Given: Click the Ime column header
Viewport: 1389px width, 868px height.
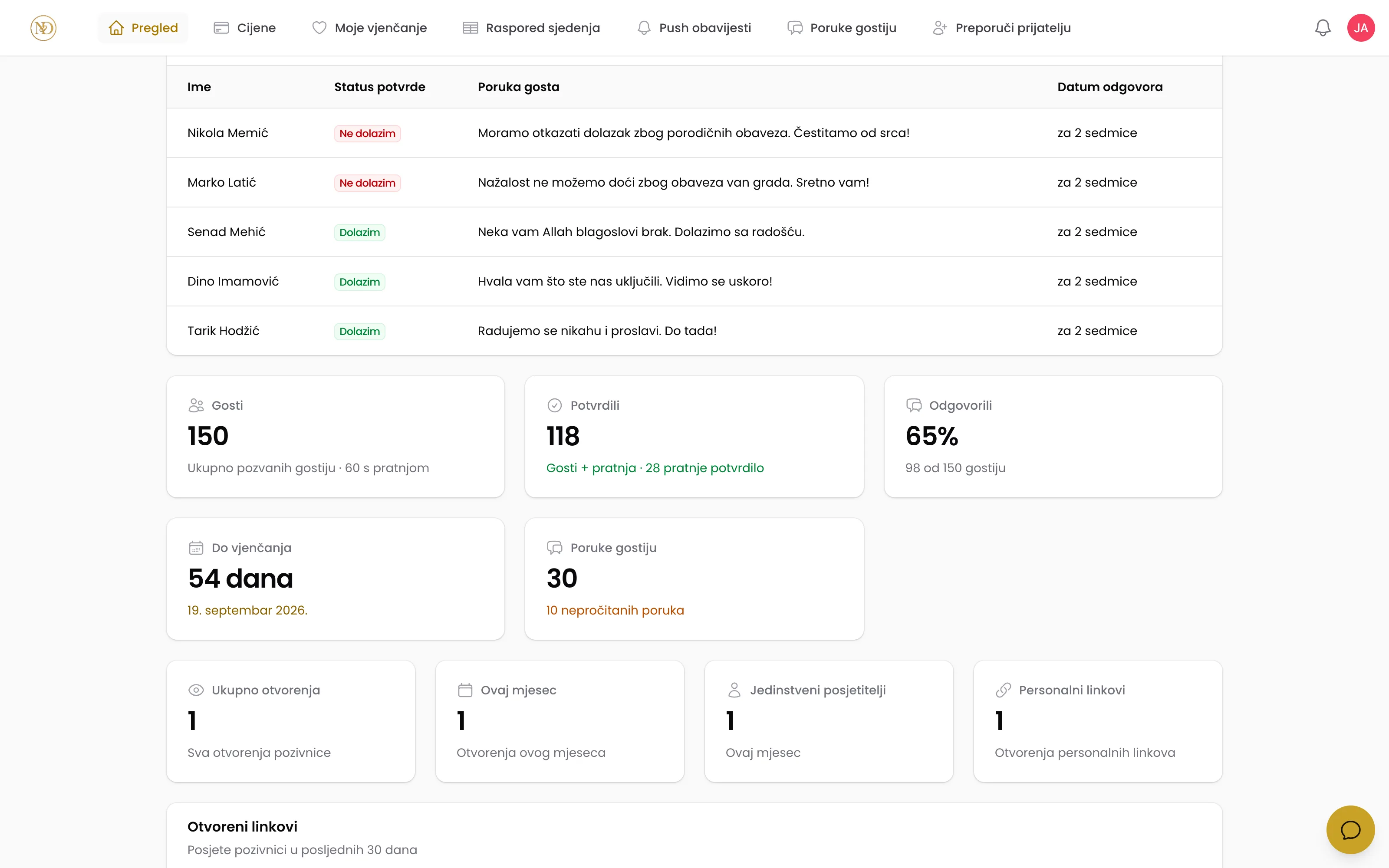Looking at the screenshot, I should (199, 87).
